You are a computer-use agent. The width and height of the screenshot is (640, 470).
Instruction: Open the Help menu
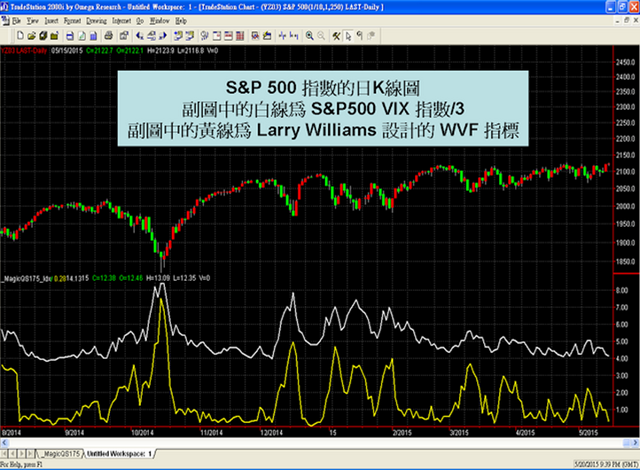pos(181,20)
